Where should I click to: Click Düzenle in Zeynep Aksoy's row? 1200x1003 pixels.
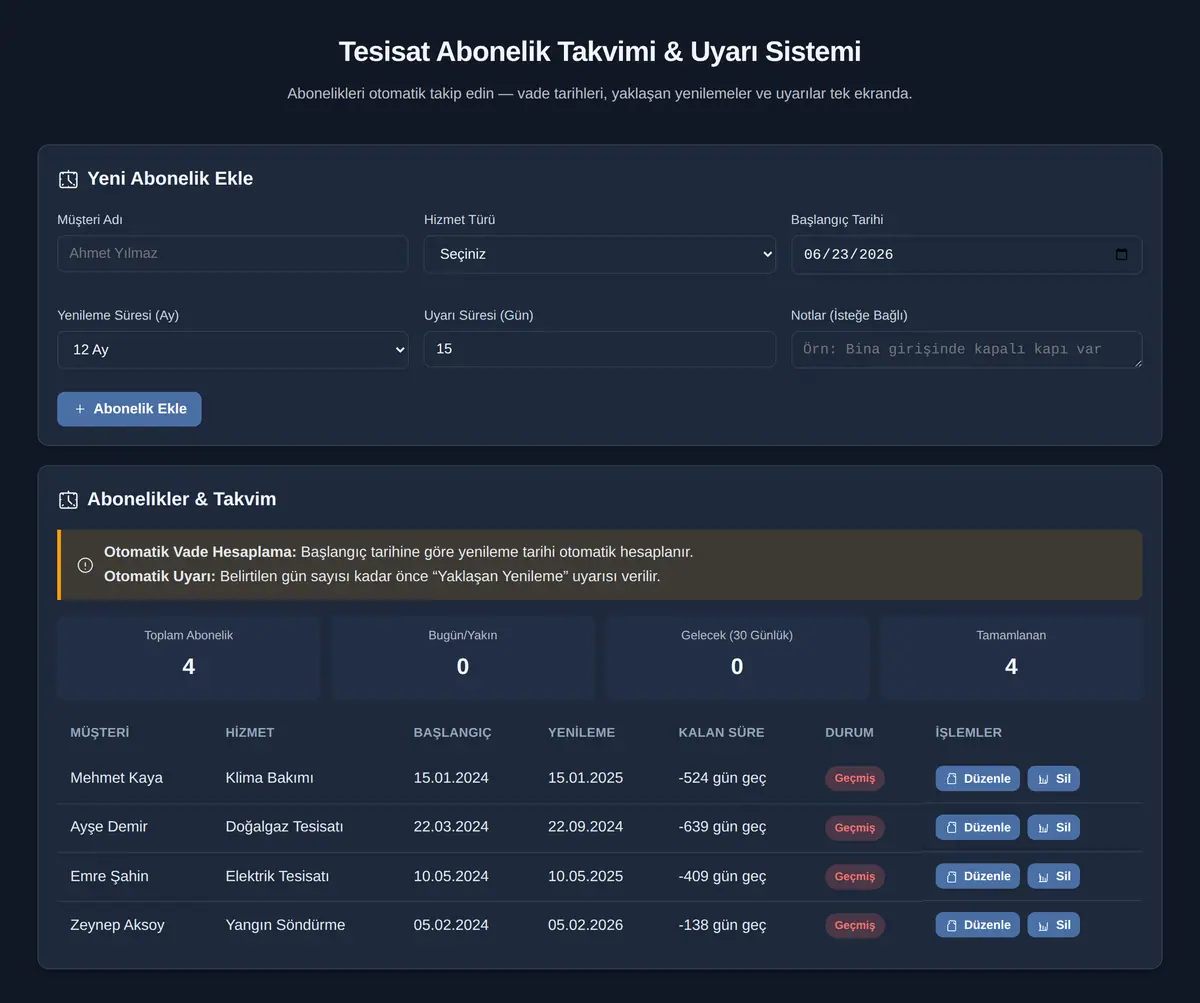[977, 925]
